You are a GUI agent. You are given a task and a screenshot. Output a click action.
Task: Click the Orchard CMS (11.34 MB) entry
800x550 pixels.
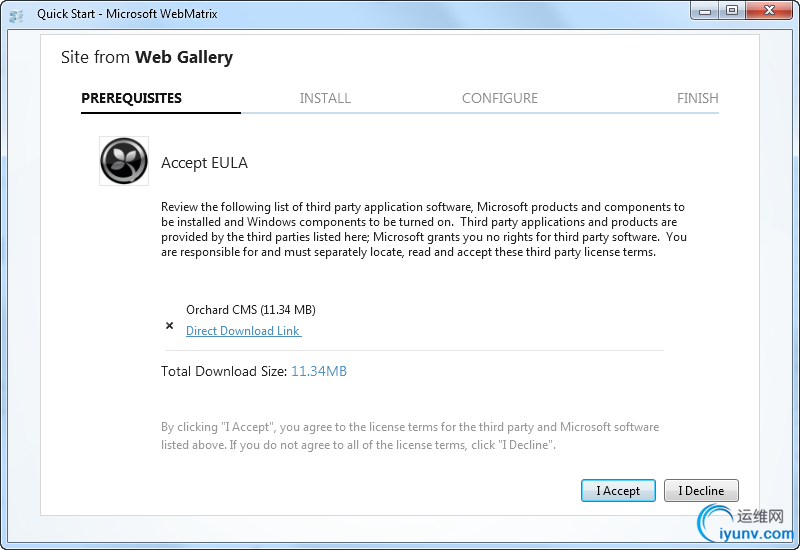click(251, 310)
